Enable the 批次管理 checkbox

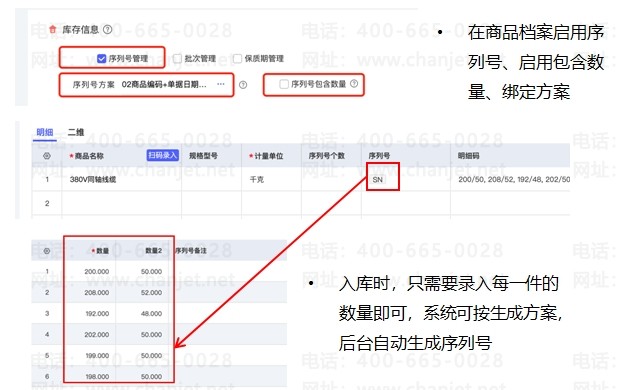pyautogui.click(x=178, y=59)
